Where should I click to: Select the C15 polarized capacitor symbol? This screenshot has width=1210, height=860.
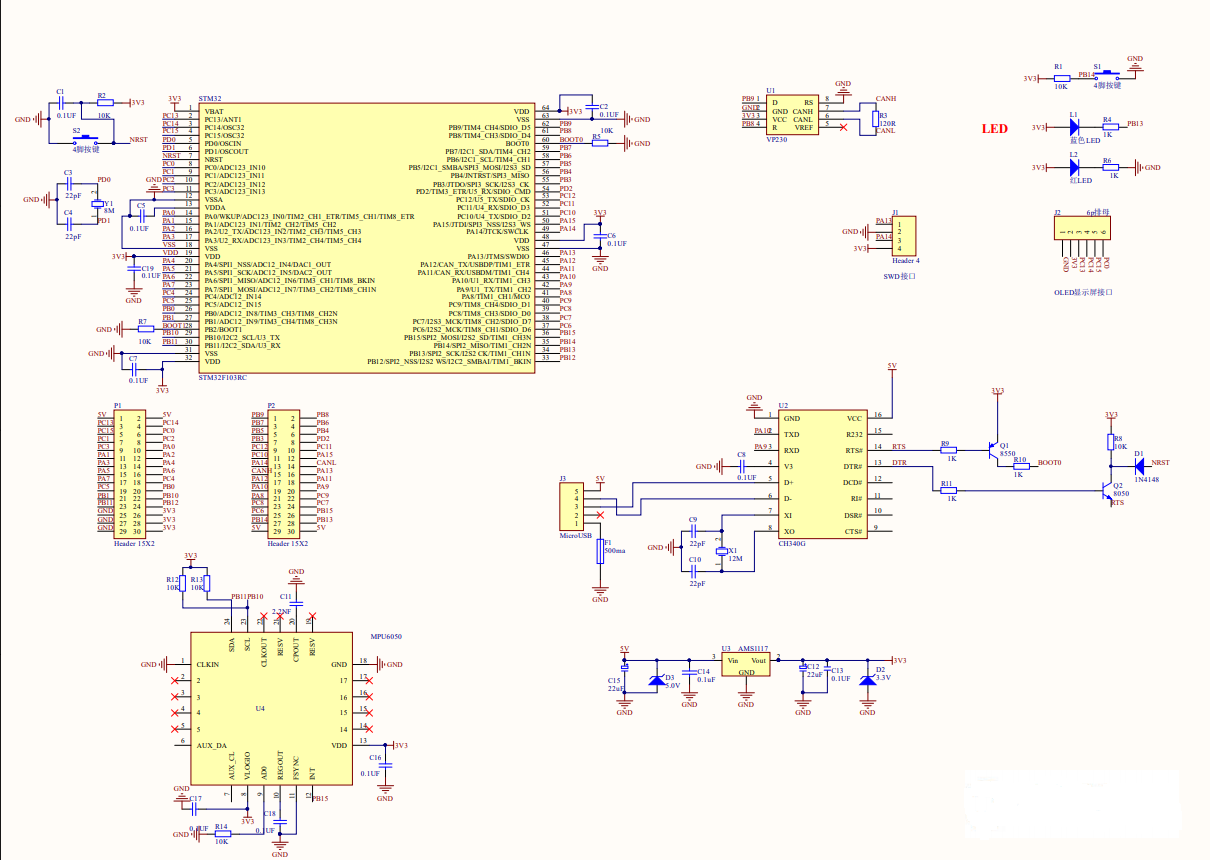pos(625,669)
